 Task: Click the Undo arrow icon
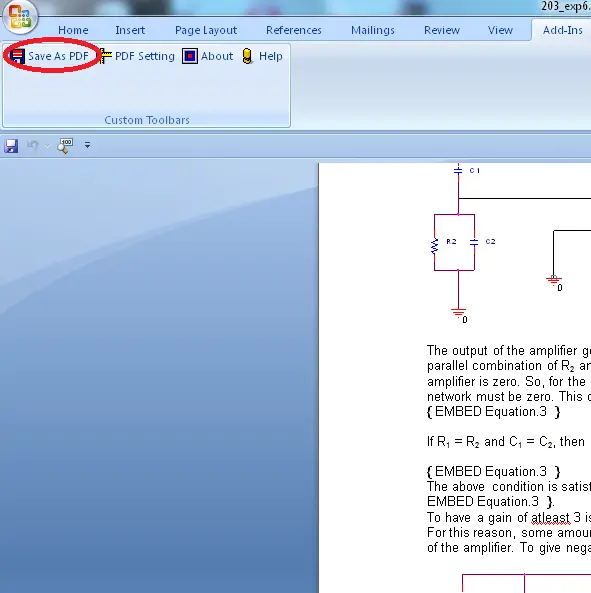pos(33,145)
